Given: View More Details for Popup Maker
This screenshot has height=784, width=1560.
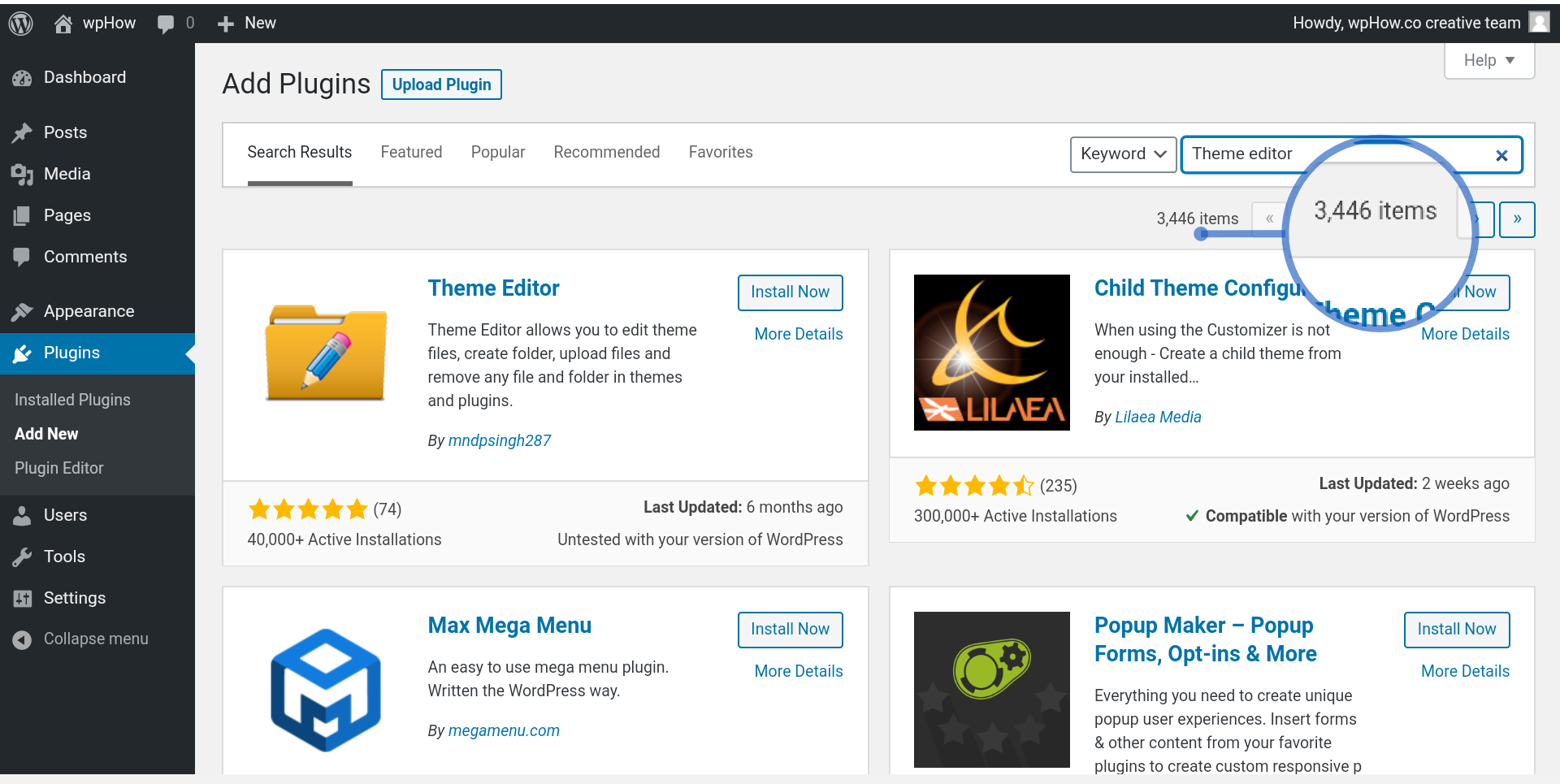Looking at the screenshot, I should (x=1465, y=671).
